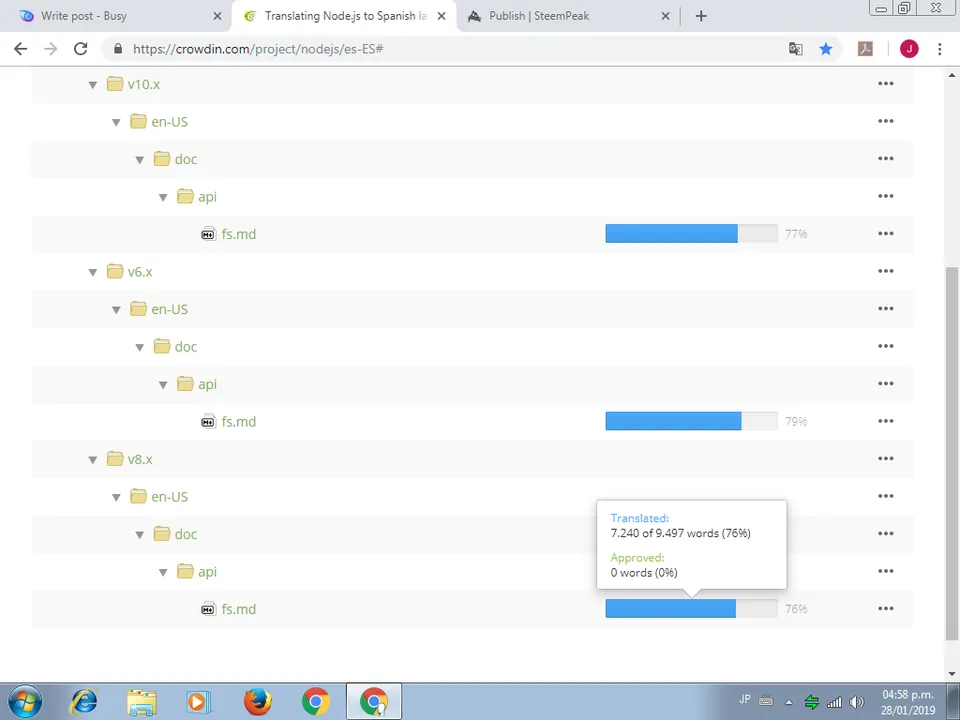Collapse api folder triangle under v6.x

(163, 385)
